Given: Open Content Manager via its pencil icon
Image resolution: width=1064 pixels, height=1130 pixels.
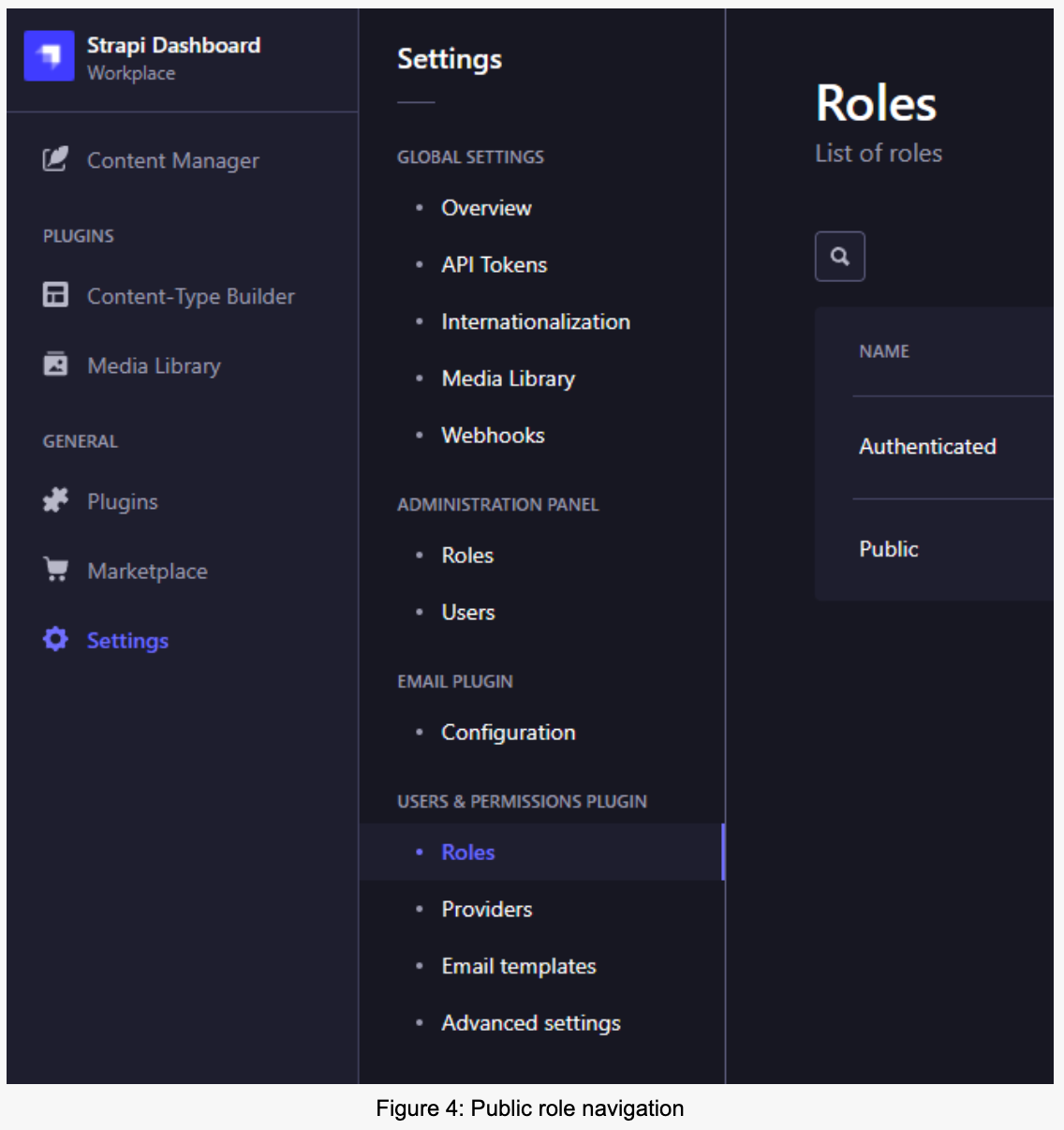Looking at the screenshot, I should 55,159.
